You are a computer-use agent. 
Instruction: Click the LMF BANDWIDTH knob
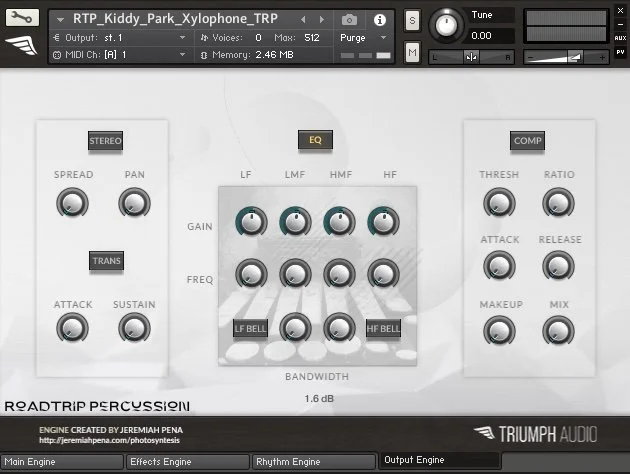pyautogui.click(x=295, y=328)
